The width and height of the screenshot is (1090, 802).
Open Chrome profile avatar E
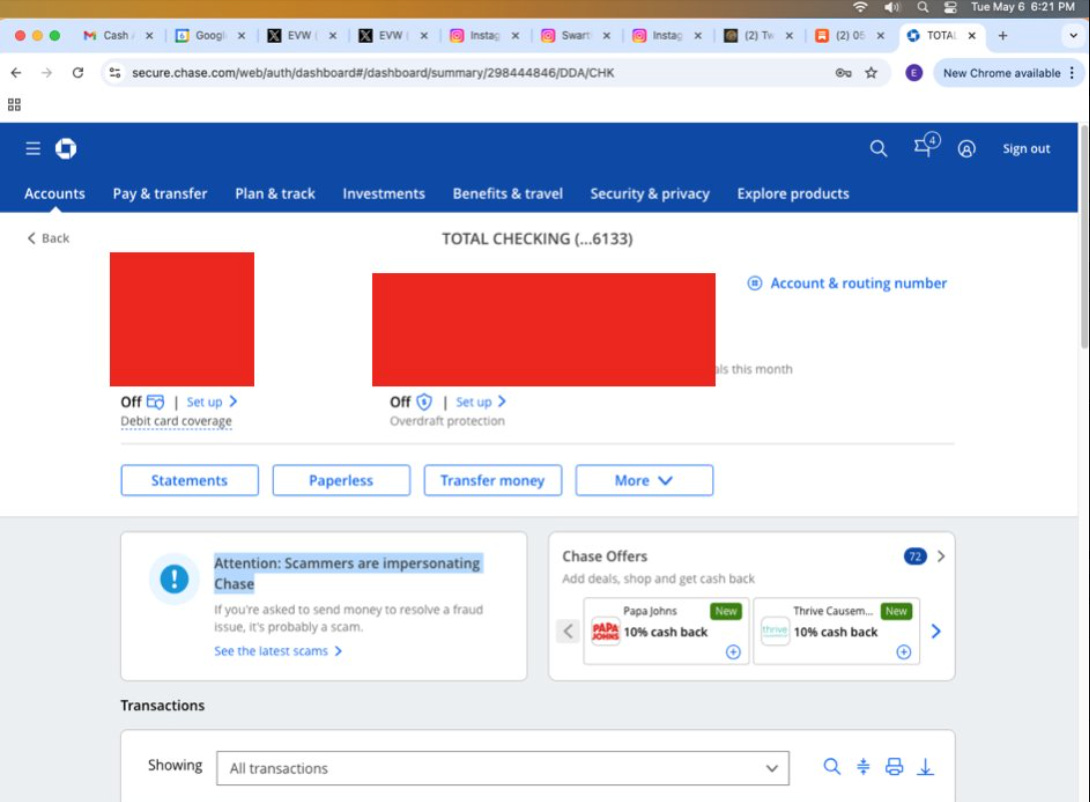pyautogui.click(x=913, y=73)
